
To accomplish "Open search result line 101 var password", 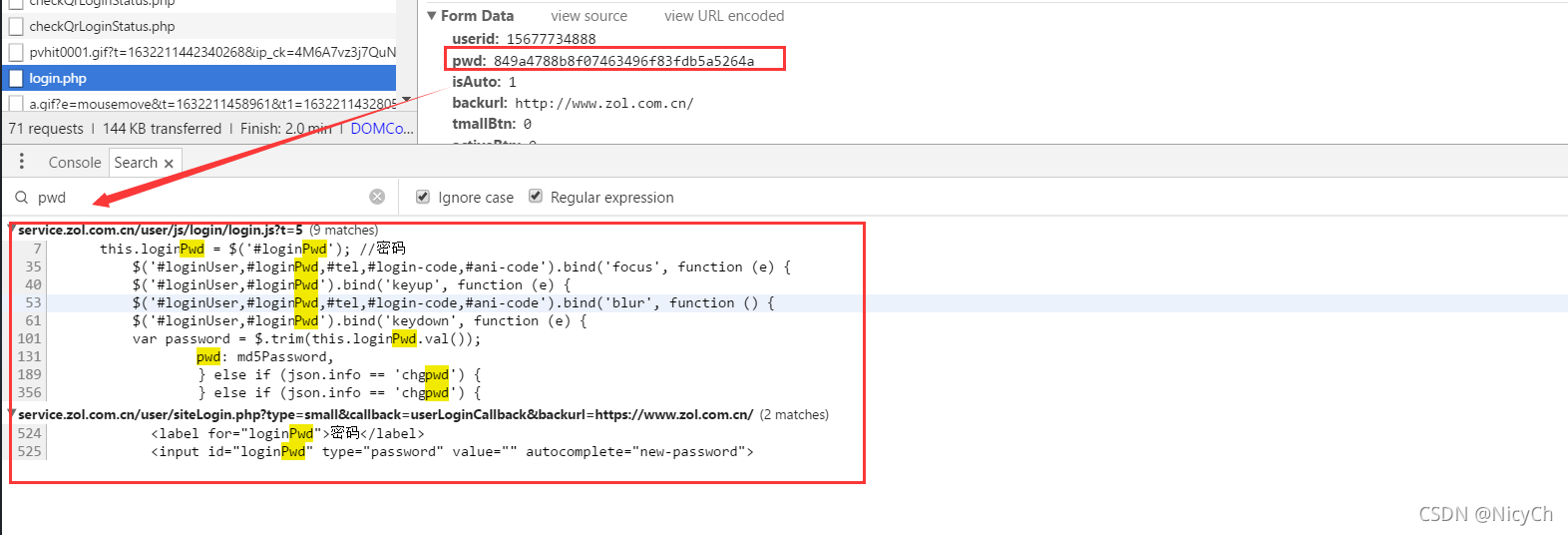I will (306, 338).
